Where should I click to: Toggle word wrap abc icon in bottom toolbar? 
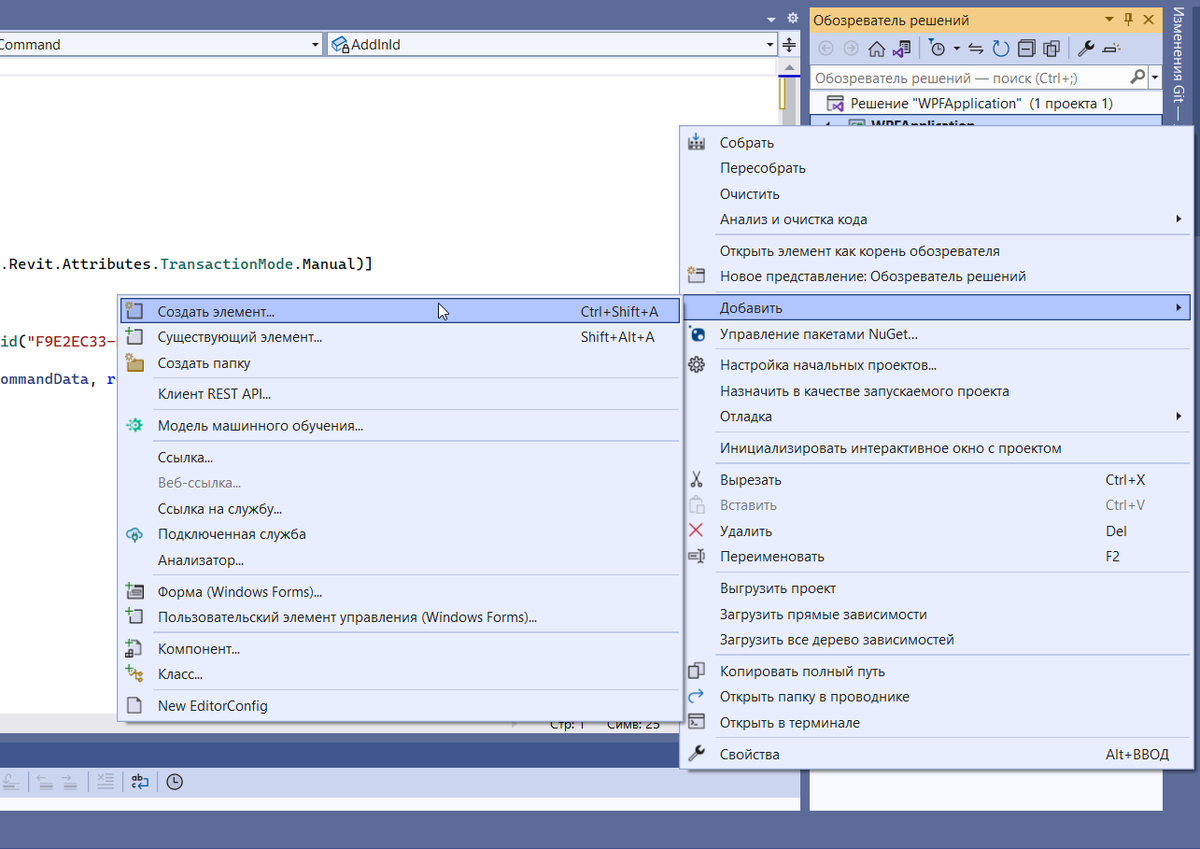point(139,782)
